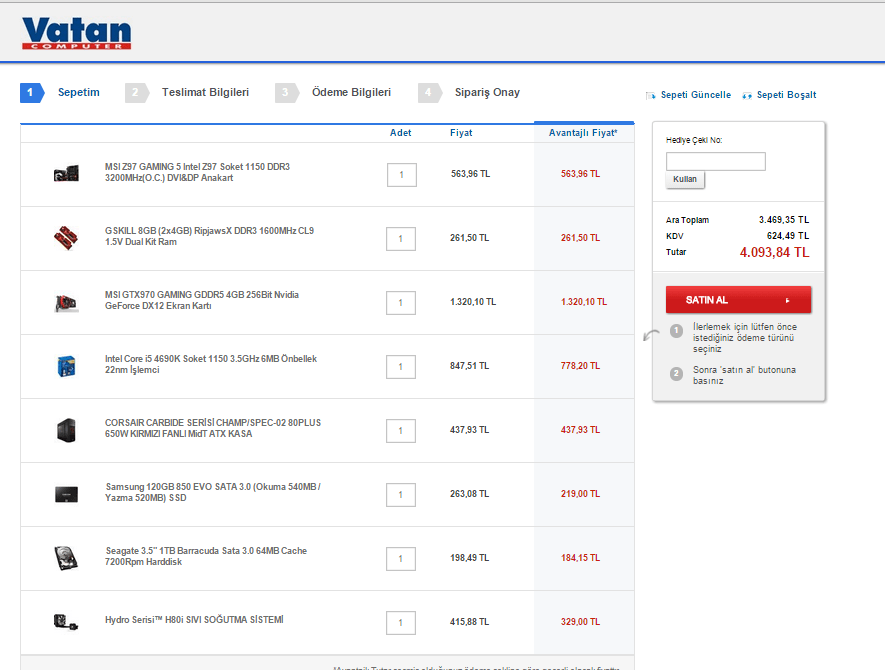Edit quantity for Corsair Carbide case

point(401,431)
